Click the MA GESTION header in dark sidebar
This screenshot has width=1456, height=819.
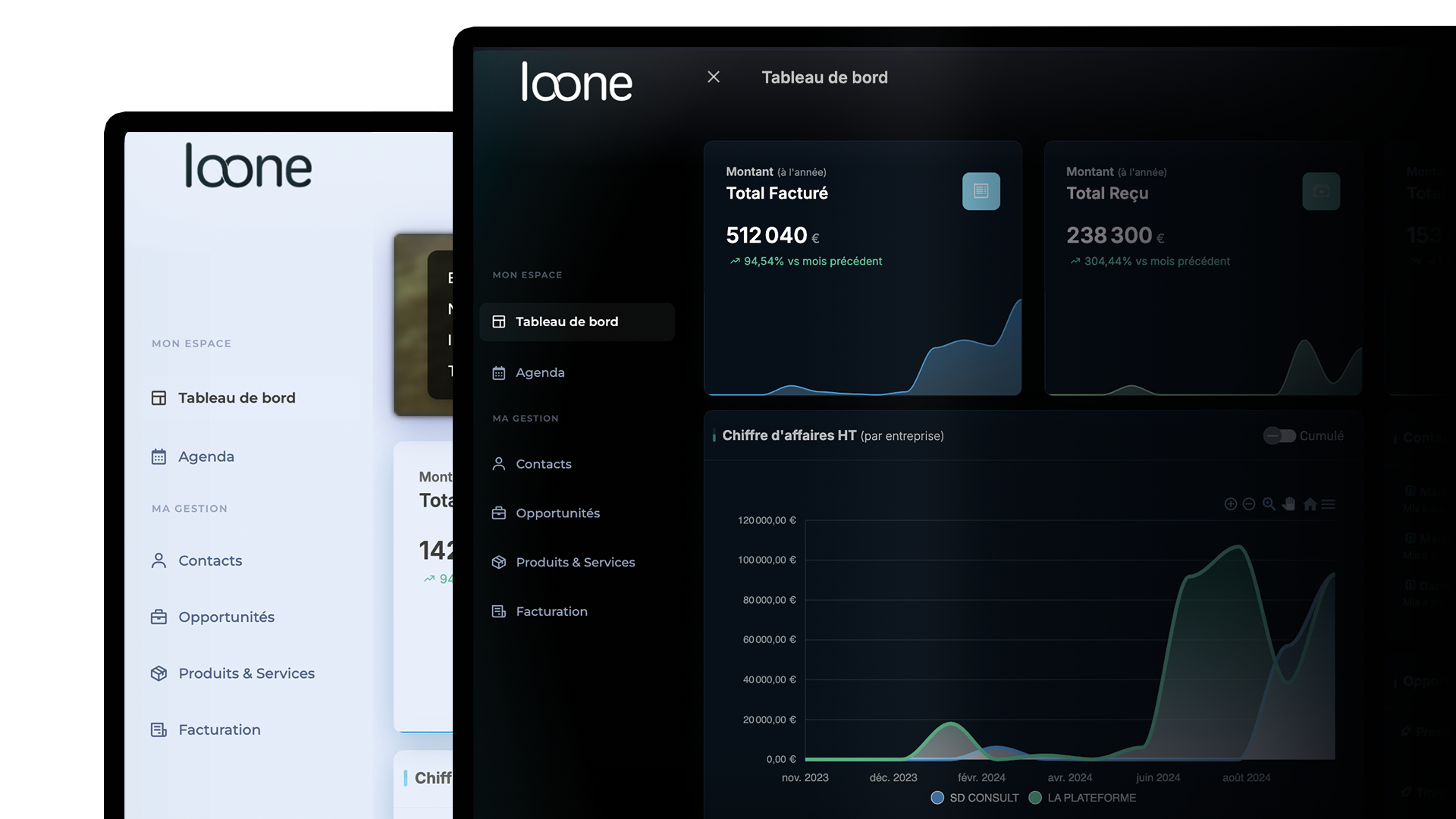tap(526, 418)
